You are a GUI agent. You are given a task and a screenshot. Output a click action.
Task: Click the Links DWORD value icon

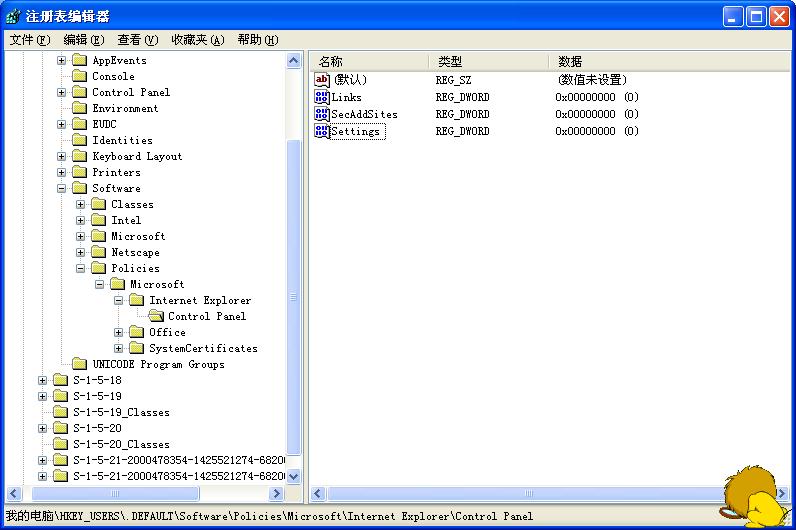point(322,97)
